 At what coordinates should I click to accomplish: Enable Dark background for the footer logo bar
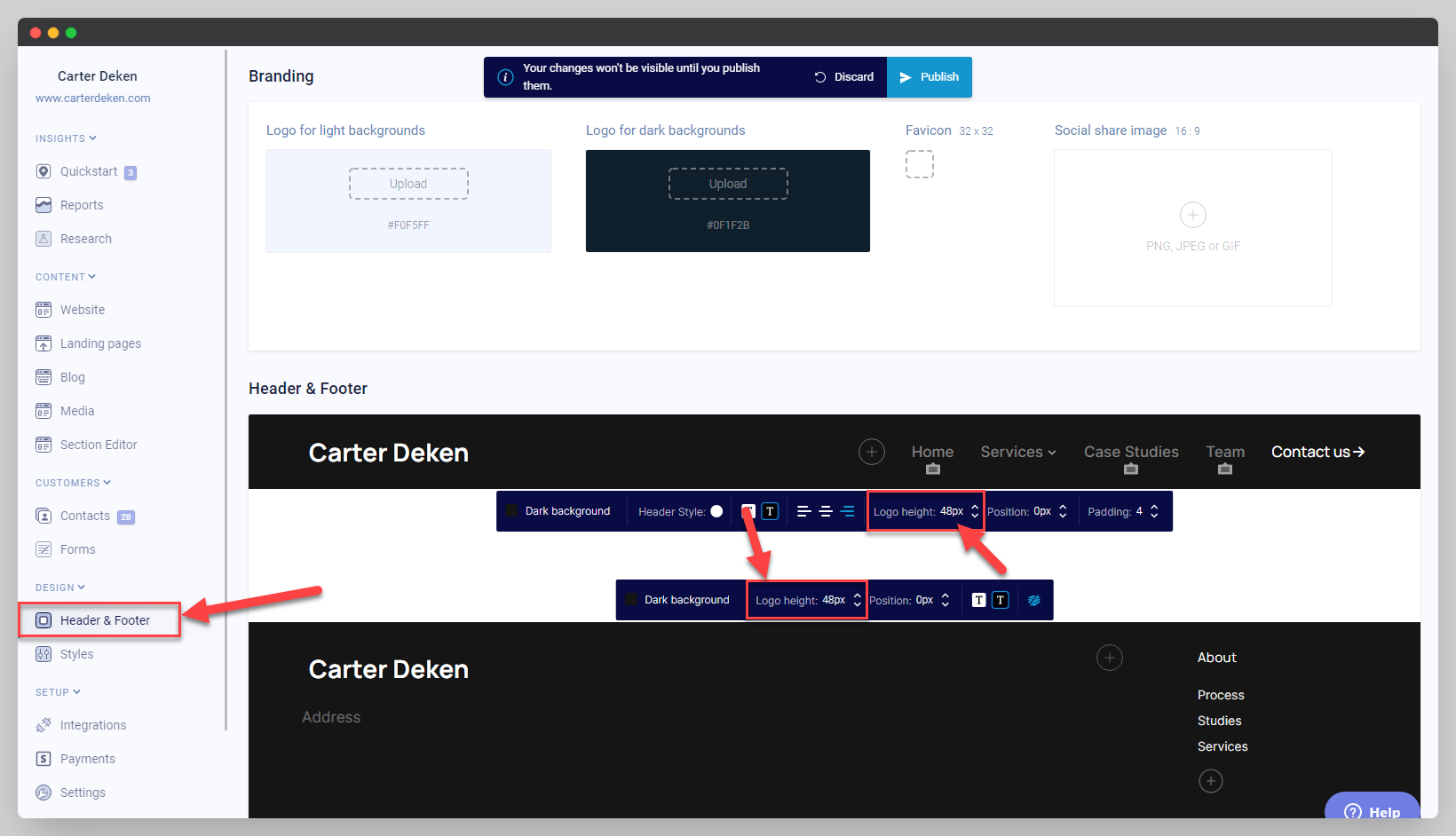click(x=630, y=599)
